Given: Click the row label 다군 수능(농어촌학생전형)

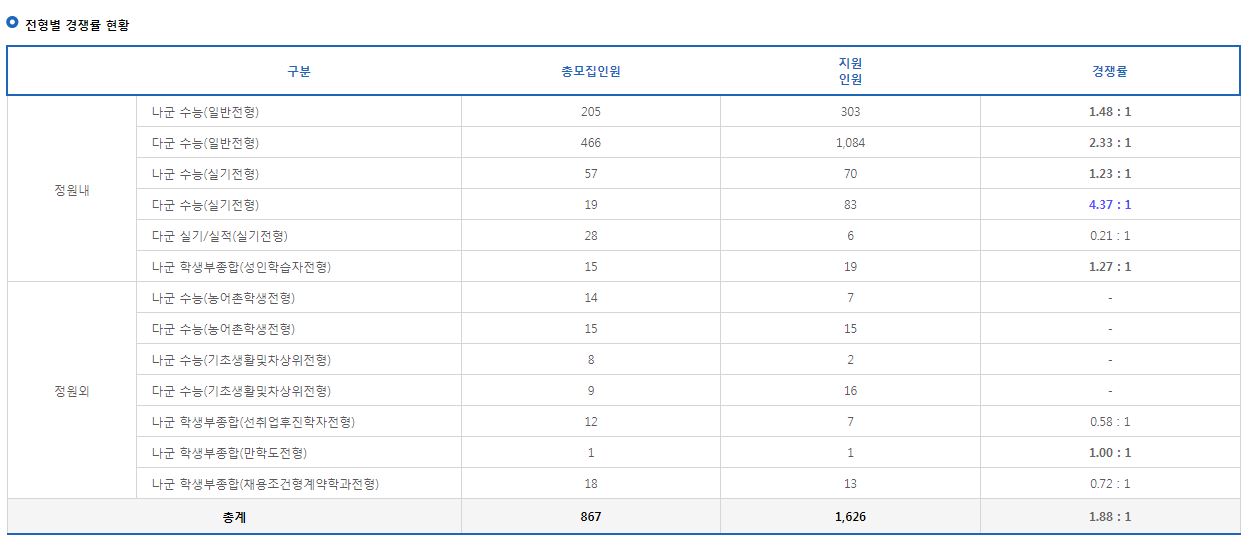Looking at the screenshot, I should 223,329.
